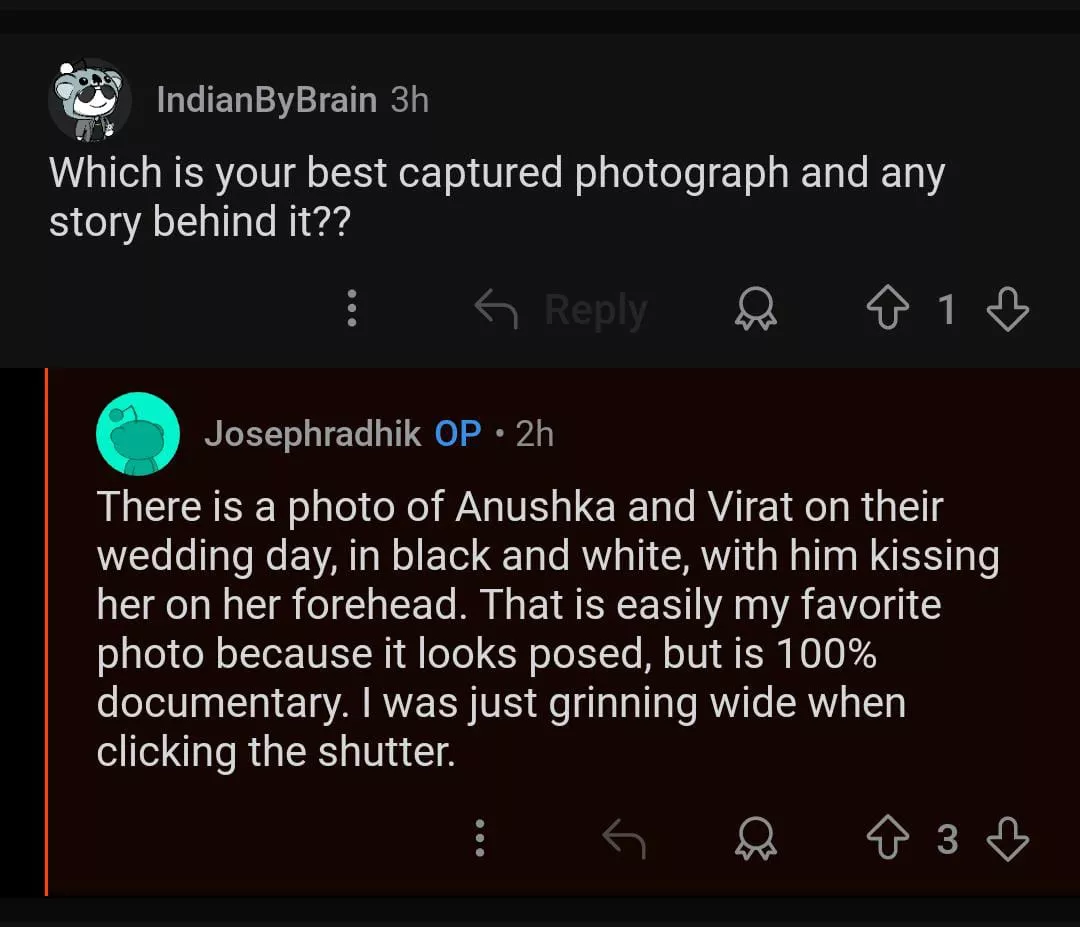This screenshot has height=927, width=1080.
Task: Click the 2h timestamp on Josephradhik's reply
Action: point(534,434)
